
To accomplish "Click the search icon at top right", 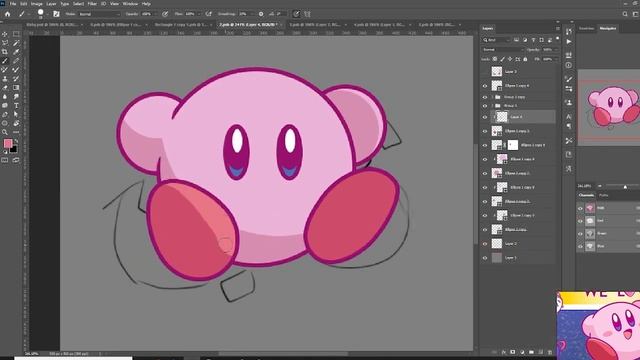I will (x=625, y=14).
